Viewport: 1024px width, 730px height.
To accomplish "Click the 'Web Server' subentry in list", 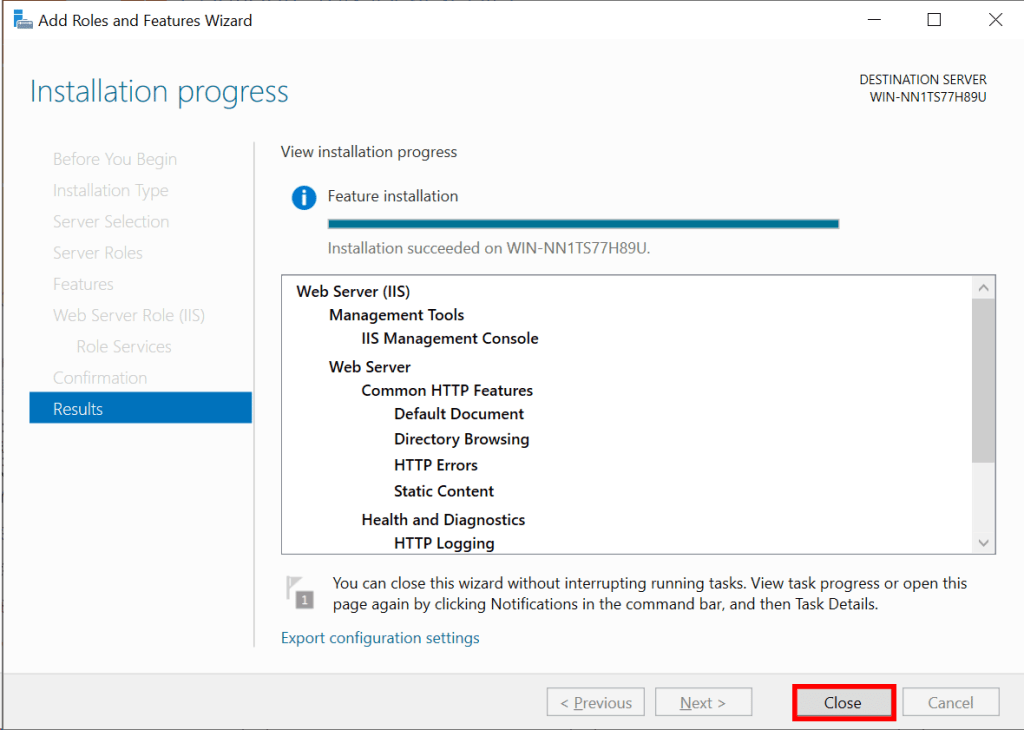I will 370,367.
